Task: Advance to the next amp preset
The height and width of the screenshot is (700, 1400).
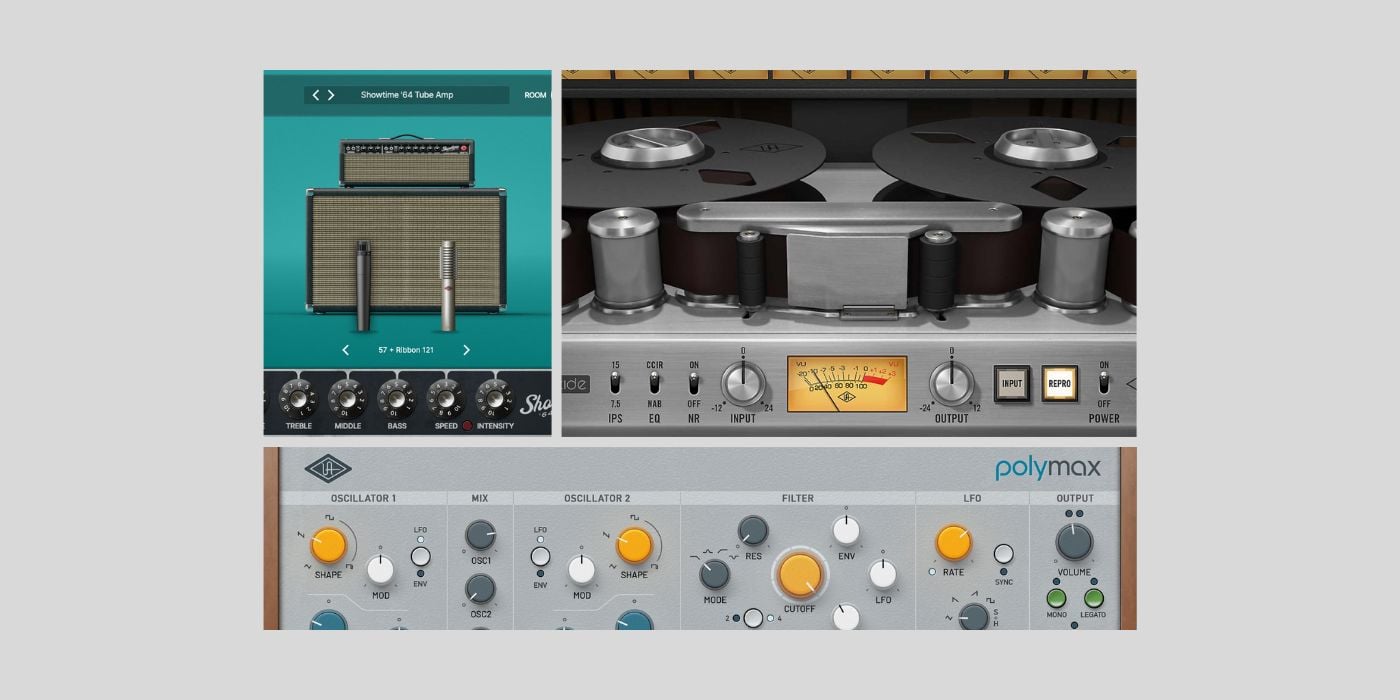Action: click(x=331, y=94)
